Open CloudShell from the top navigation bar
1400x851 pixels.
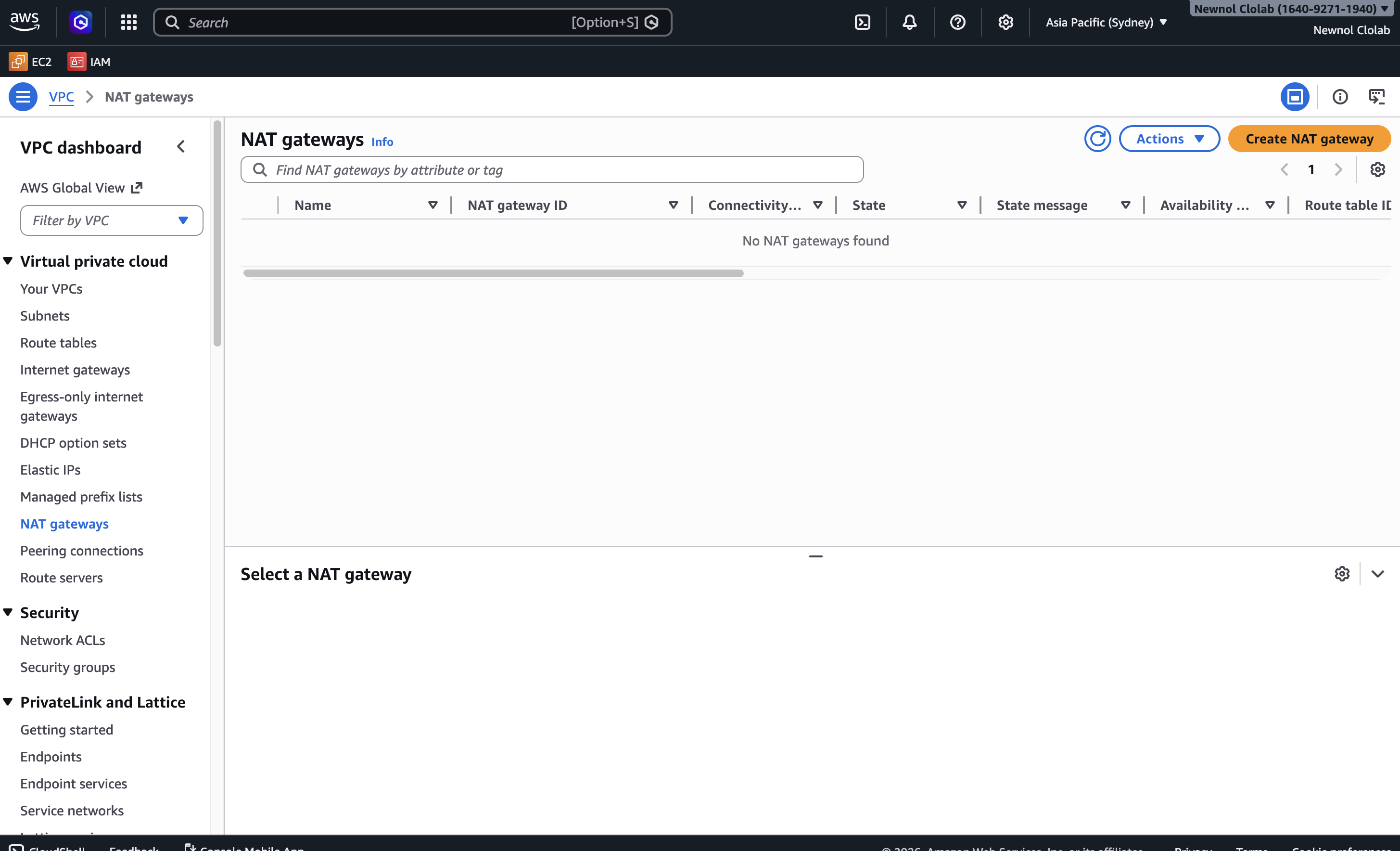pos(863,22)
